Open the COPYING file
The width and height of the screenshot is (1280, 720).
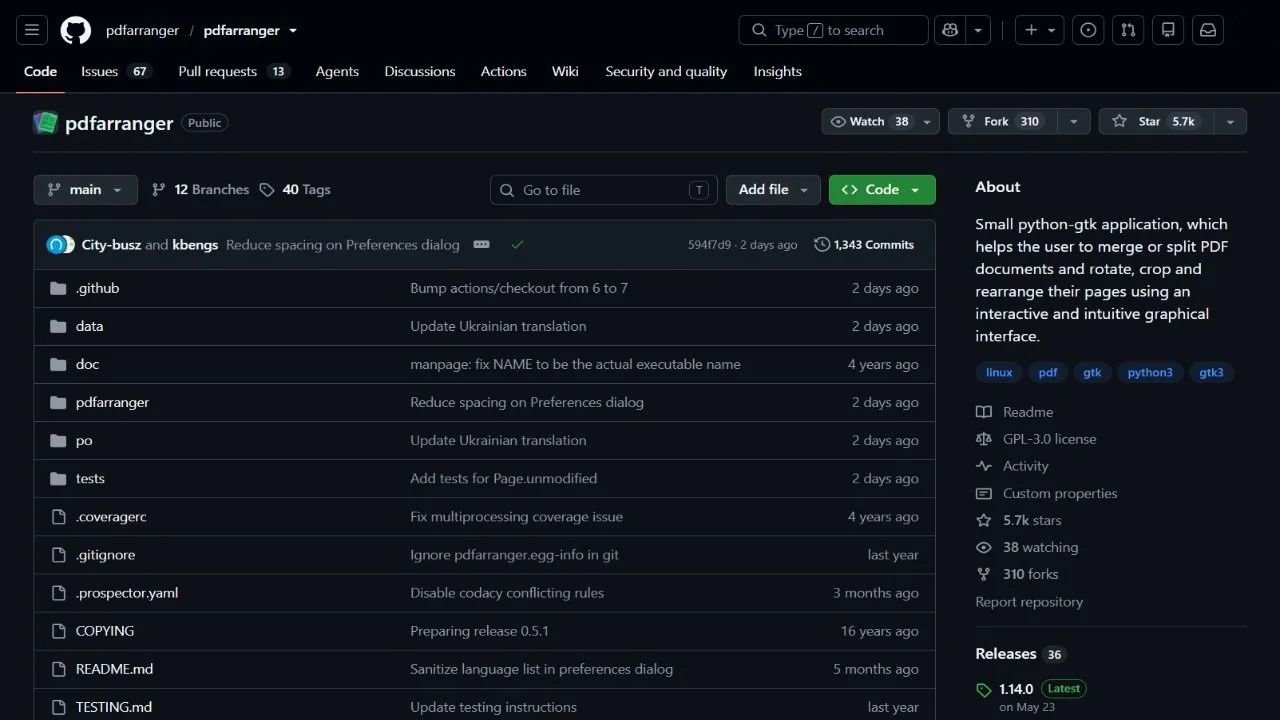pos(105,631)
